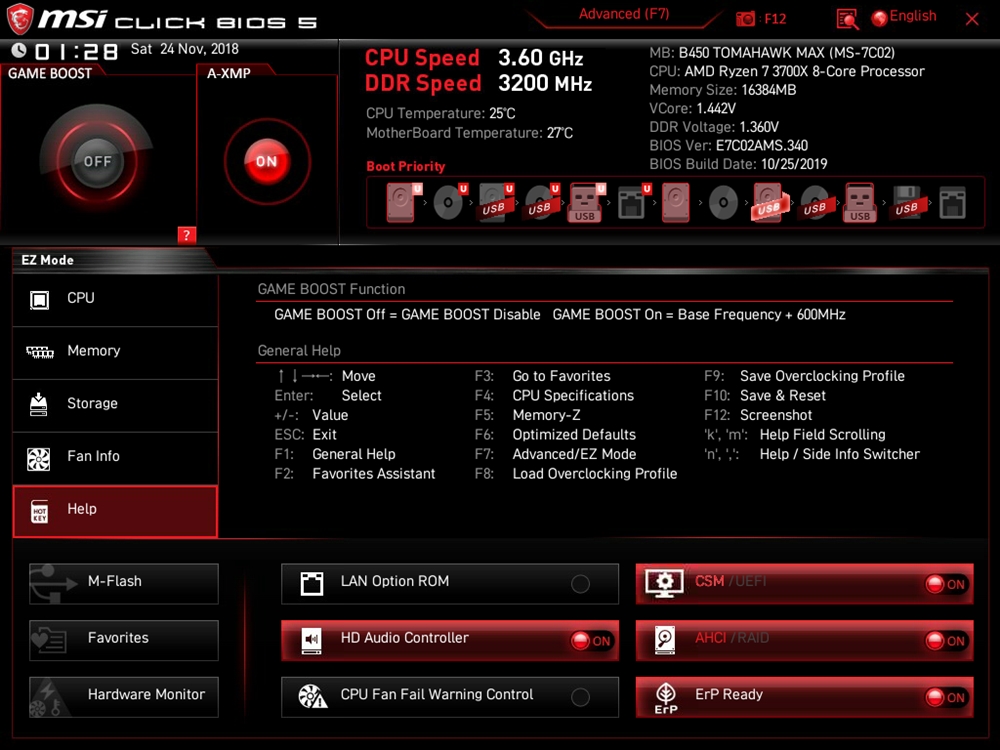The height and width of the screenshot is (750, 1000).
Task: Click the CPU Speed 3.60 GHz readout
Action: click(474, 58)
